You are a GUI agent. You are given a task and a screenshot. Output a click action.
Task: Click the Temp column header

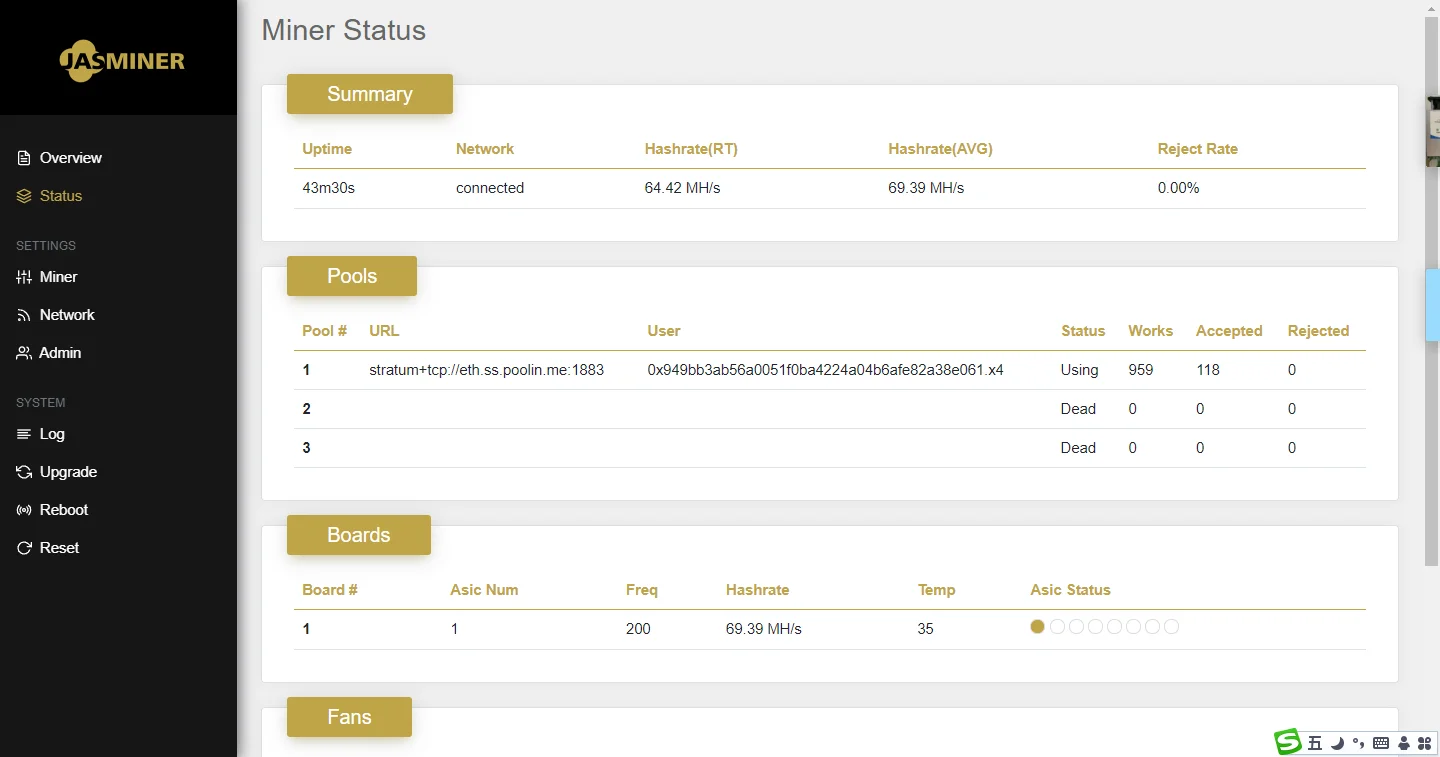(937, 590)
